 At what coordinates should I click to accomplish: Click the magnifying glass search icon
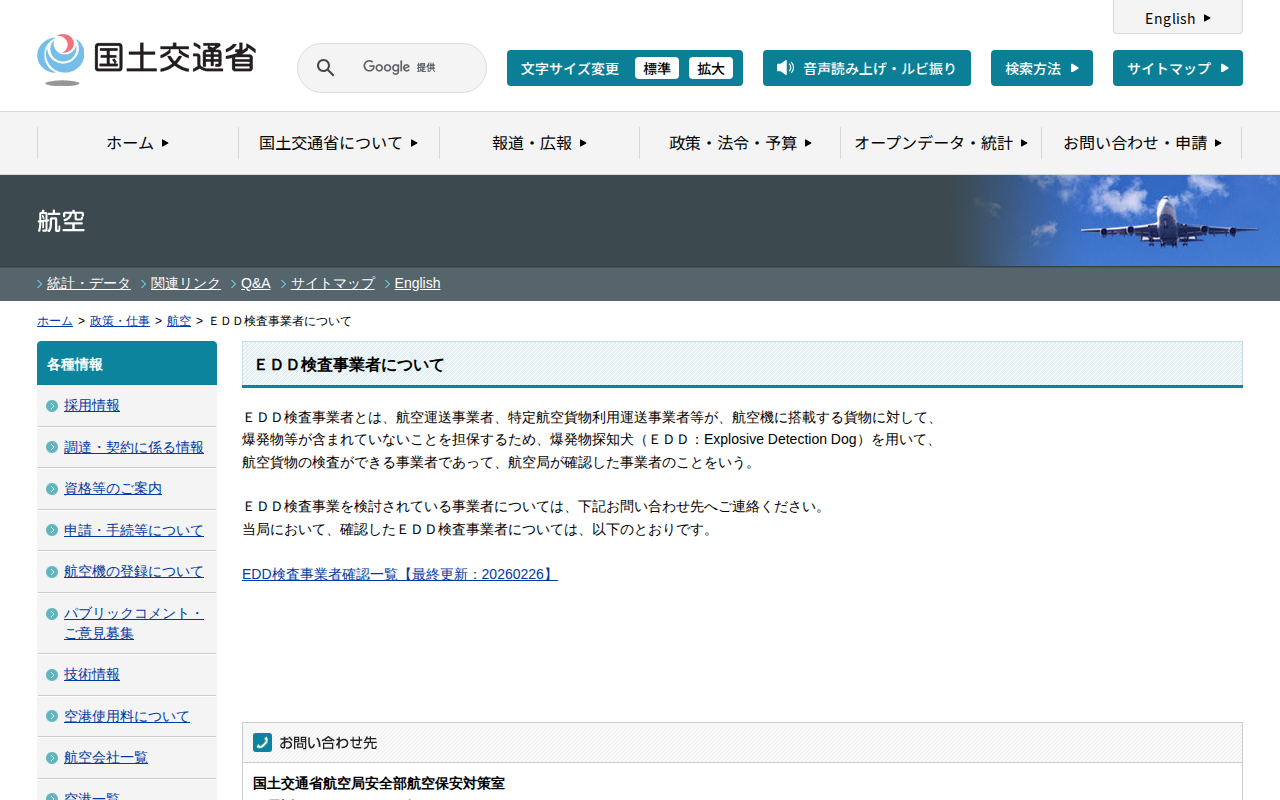pos(325,68)
